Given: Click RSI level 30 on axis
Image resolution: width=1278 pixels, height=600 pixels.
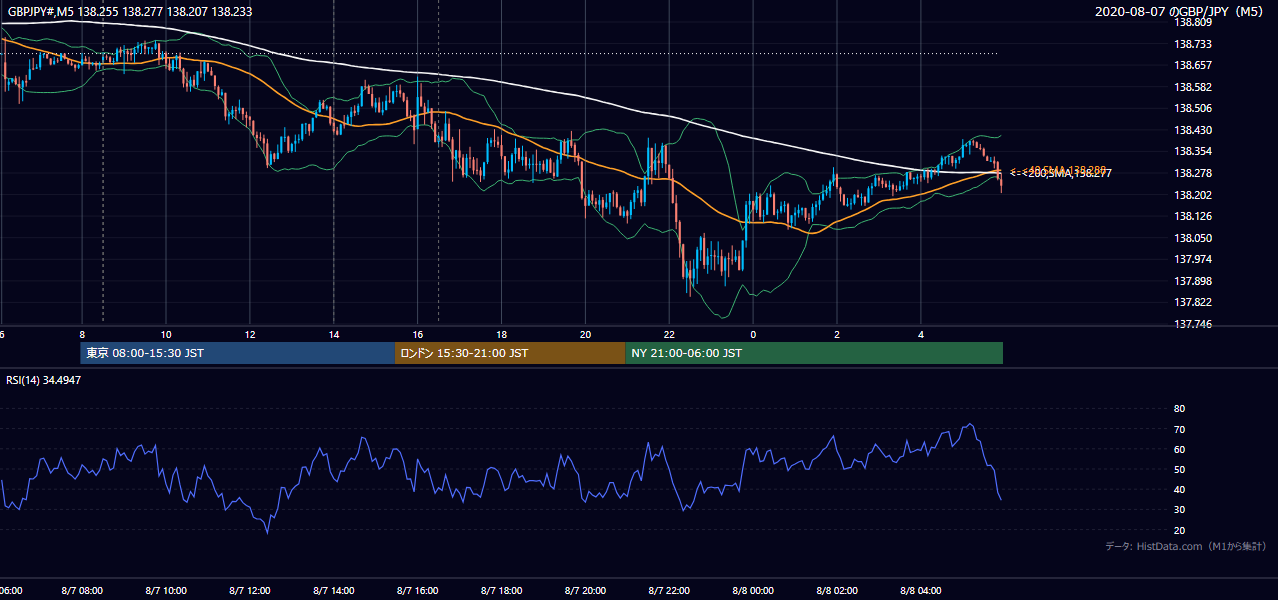Looking at the screenshot, I should [x=1179, y=510].
